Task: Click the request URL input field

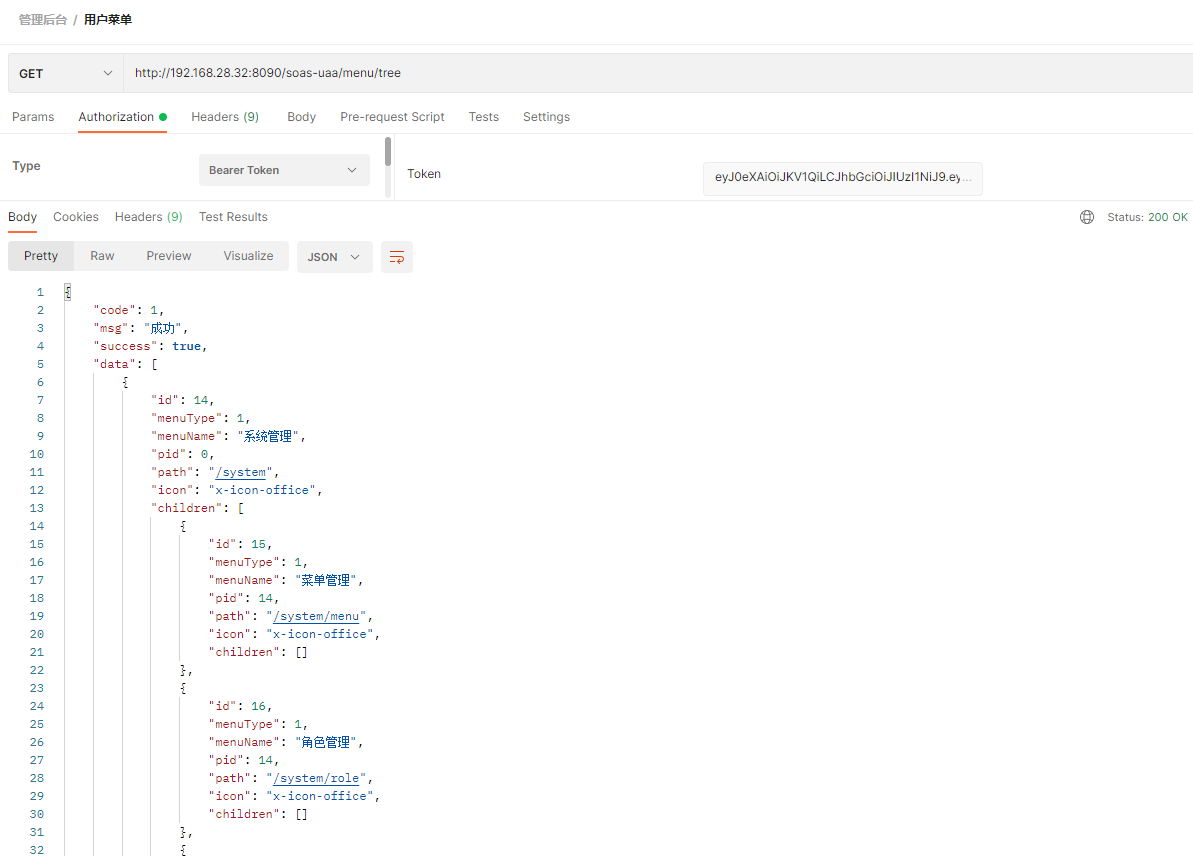Action: [x=650, y=73]
